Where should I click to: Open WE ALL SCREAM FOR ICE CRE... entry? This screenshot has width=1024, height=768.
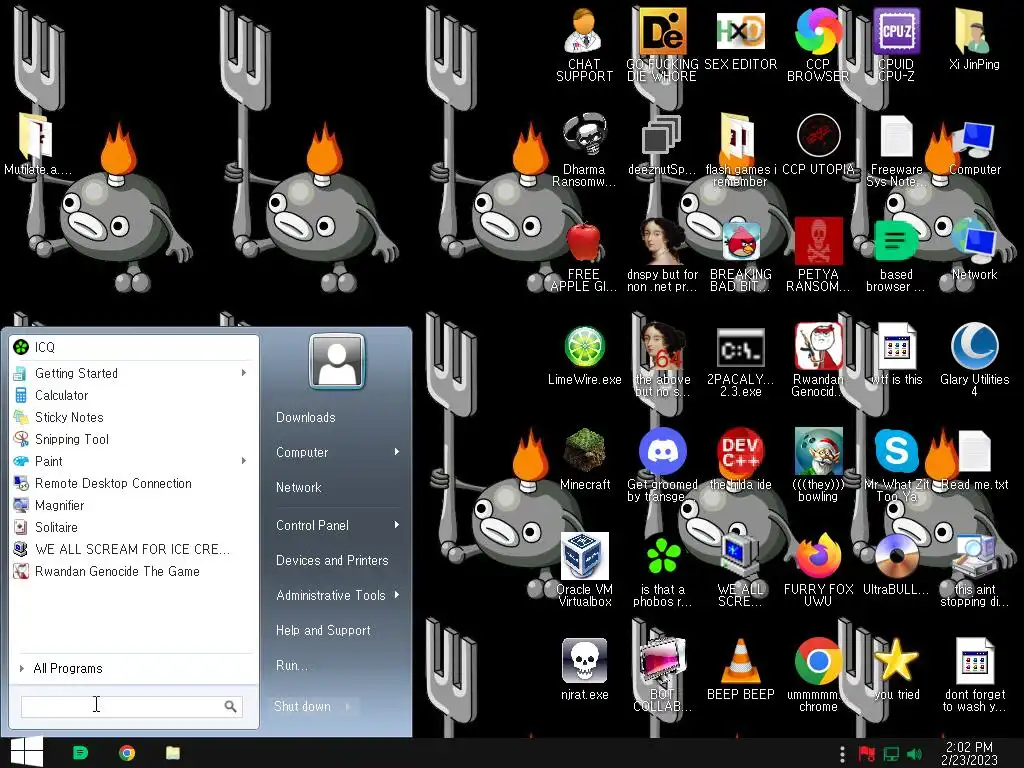pyautogui.click(x=134, y=549)
